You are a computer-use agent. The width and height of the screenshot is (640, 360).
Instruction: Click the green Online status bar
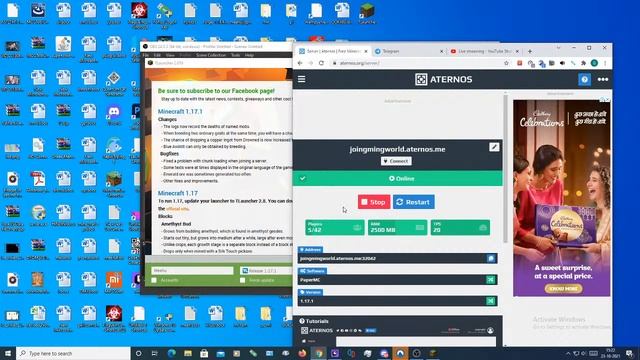[x=398, y=178]
